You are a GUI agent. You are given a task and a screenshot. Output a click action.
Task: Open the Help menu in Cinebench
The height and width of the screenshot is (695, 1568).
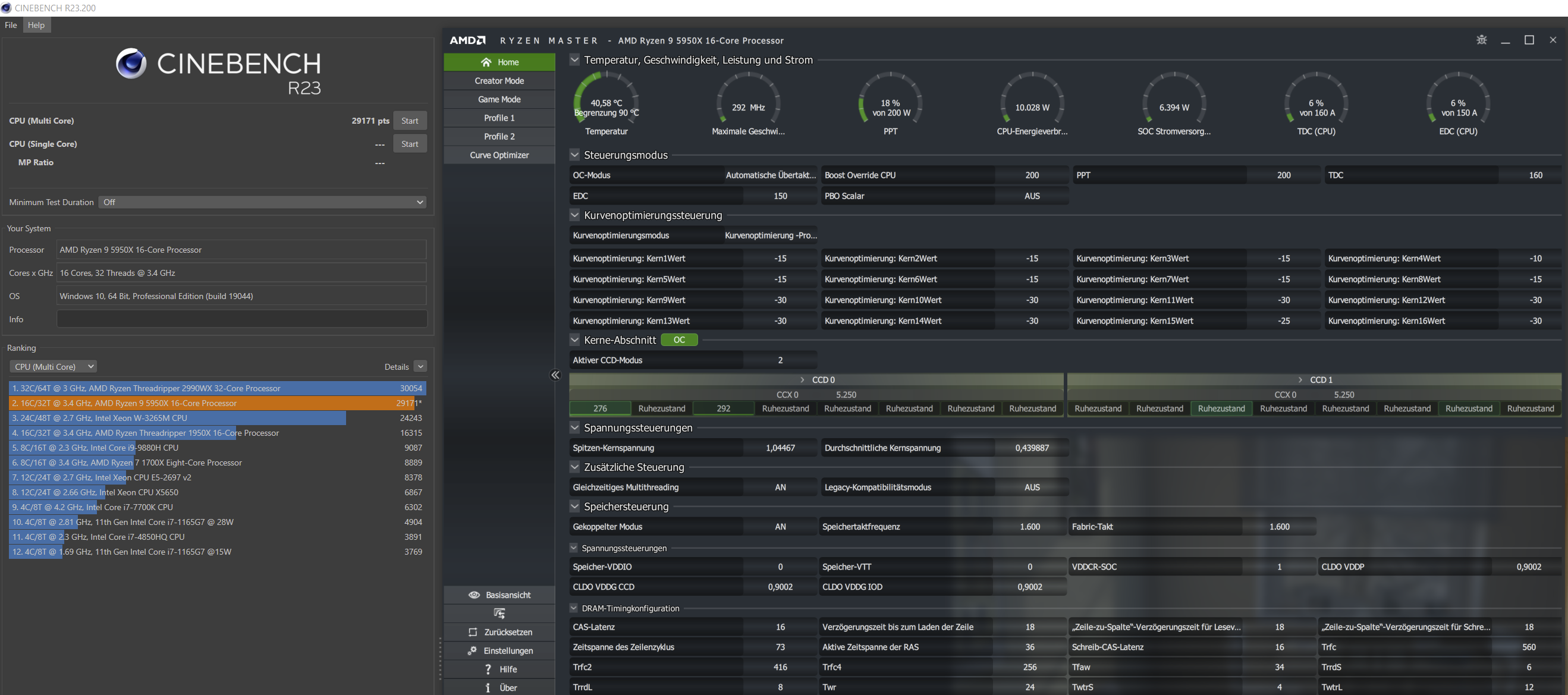36,25
